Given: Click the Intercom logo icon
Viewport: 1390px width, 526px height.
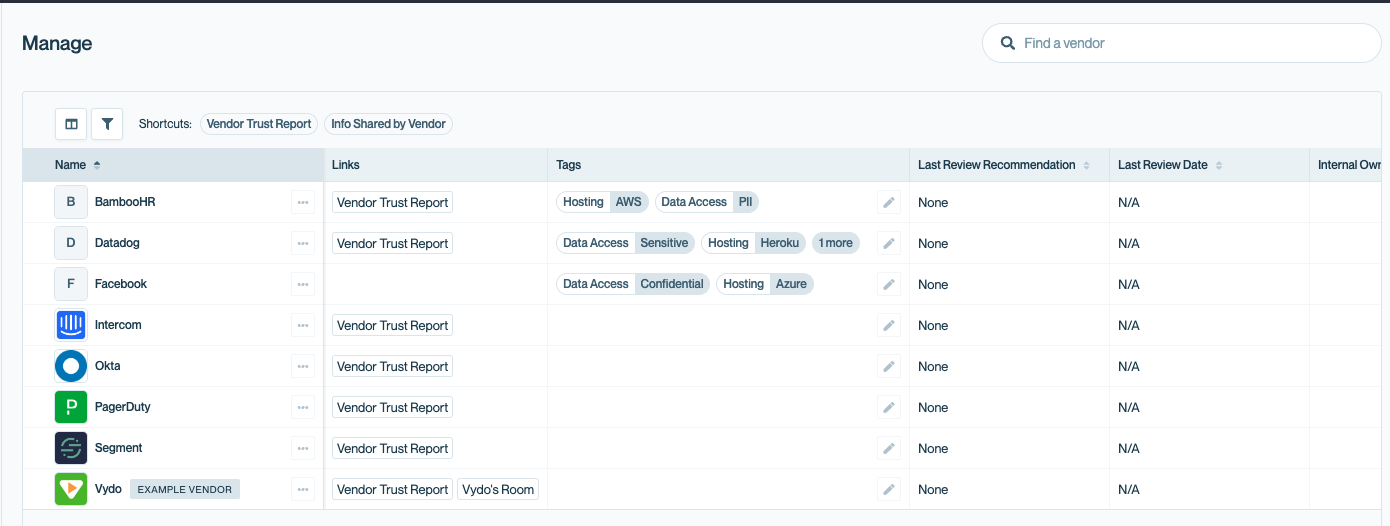Looking at the screenshot, I should [x=71, y=325].
